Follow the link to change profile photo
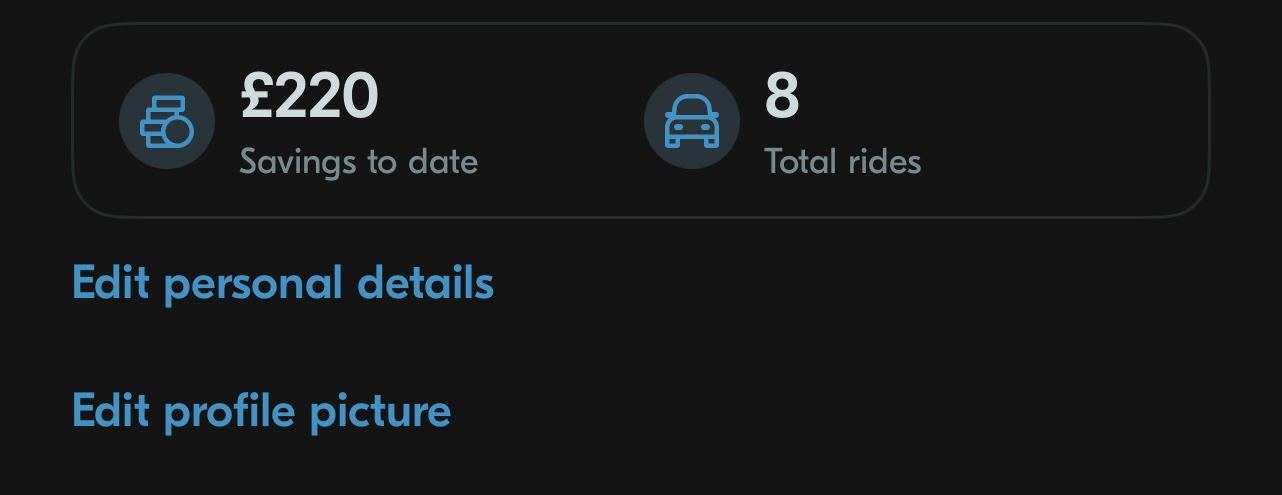The width and height of the screenshot is (1282, 495). point(261,410)
